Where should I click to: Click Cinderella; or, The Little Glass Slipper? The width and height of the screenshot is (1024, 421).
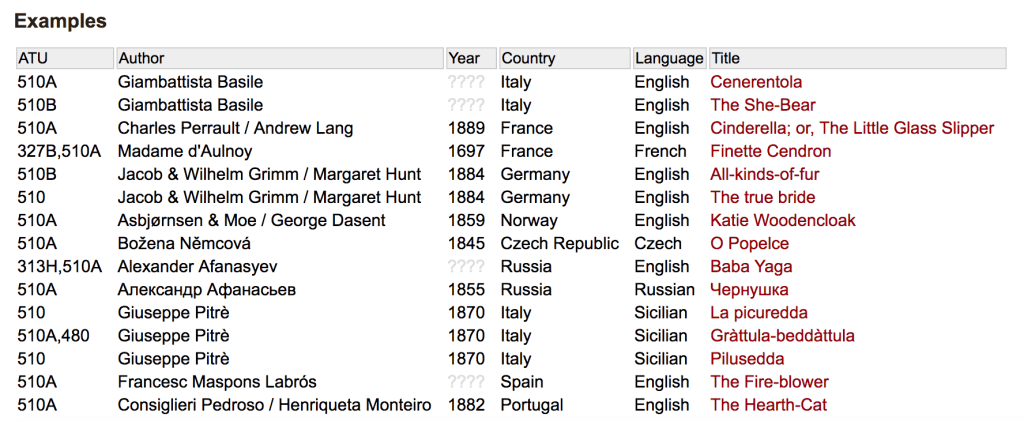coord(852,128)
